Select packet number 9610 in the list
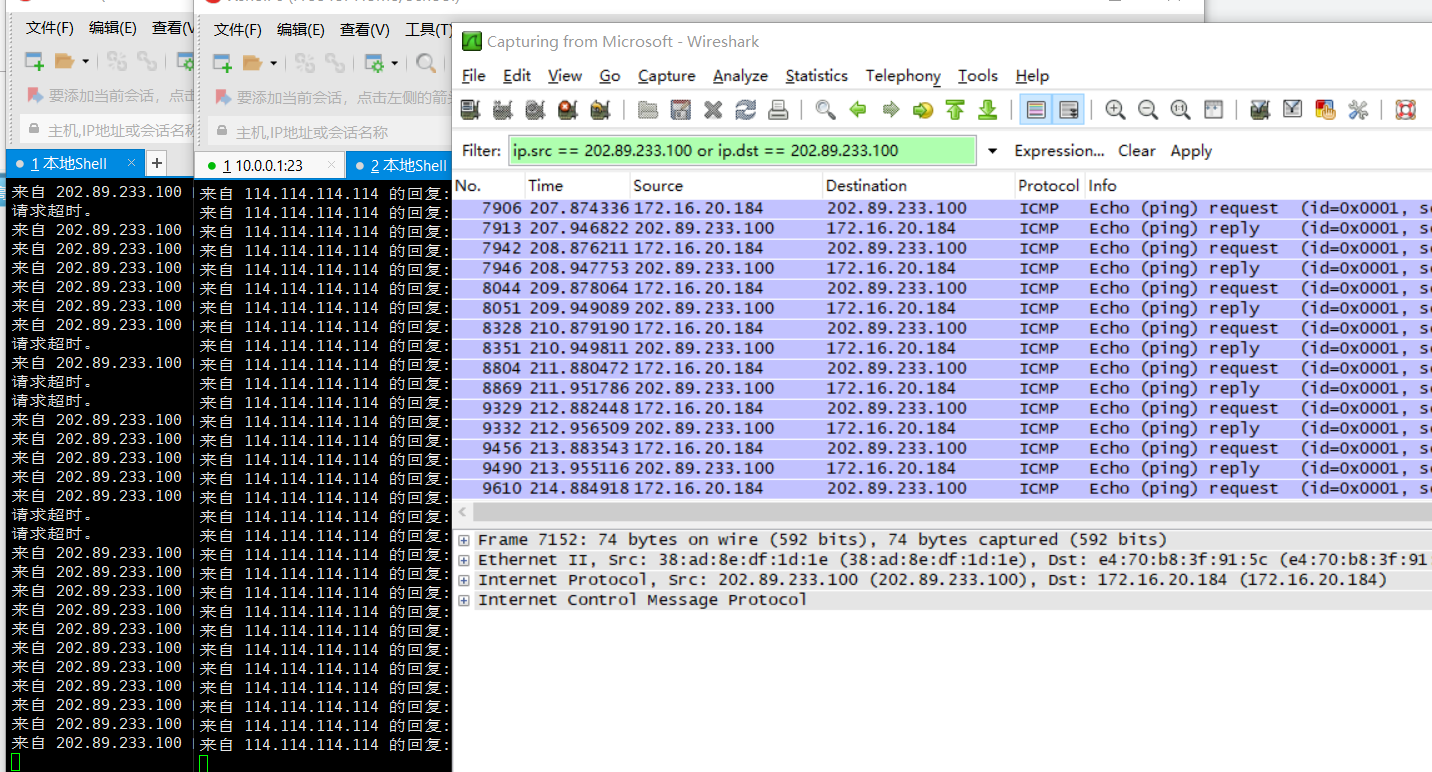This screenshot has width=1432, height=772. tap(942, 488)
